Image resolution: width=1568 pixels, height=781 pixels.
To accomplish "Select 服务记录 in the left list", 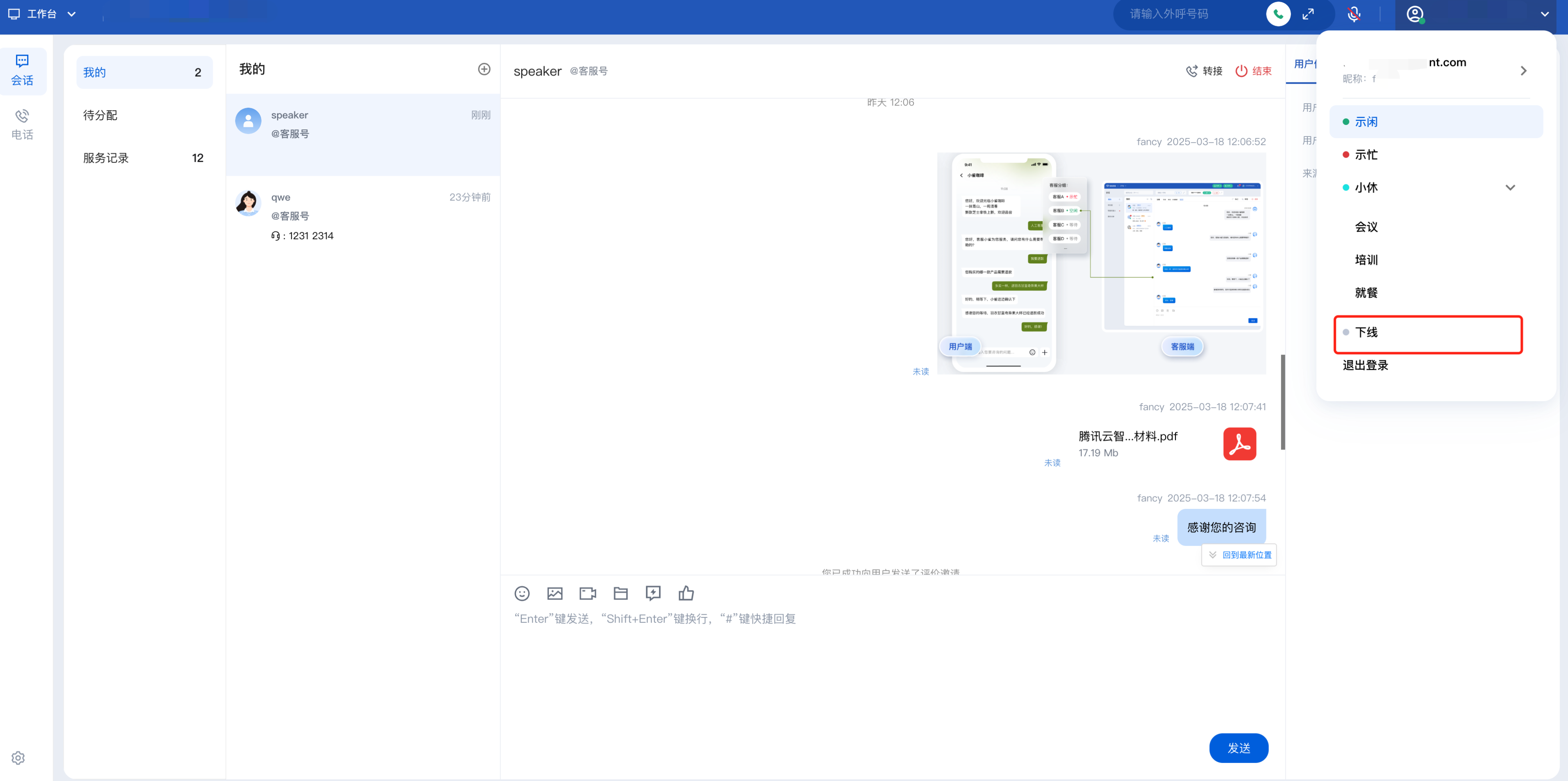I will [106, 158].
